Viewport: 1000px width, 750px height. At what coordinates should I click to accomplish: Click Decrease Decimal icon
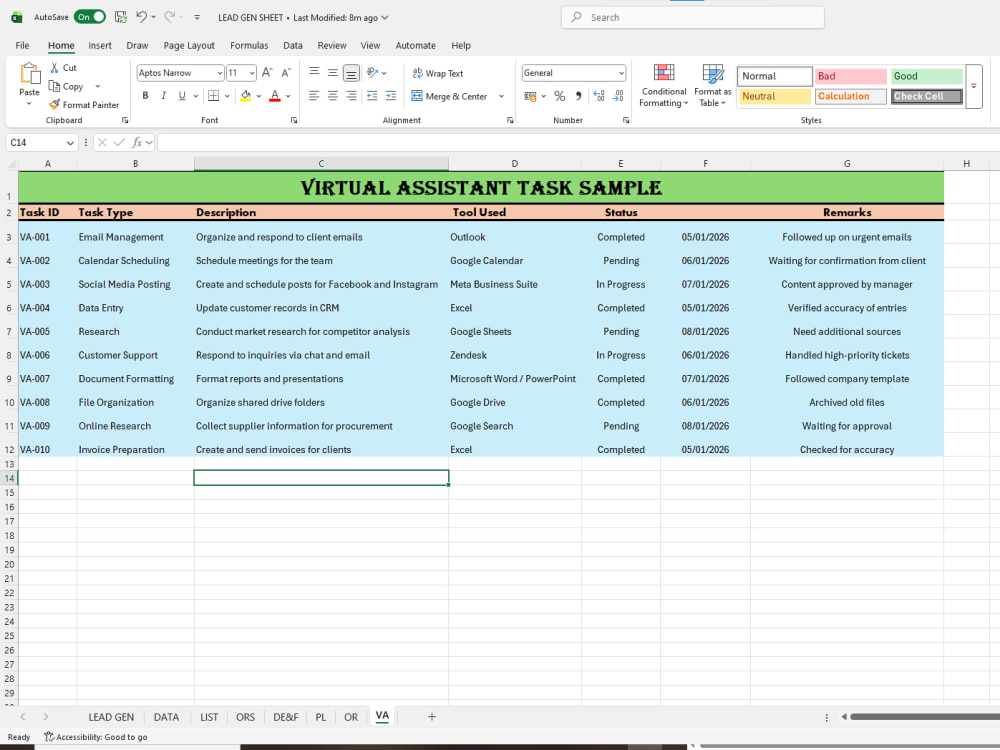(x=618, y=96)
